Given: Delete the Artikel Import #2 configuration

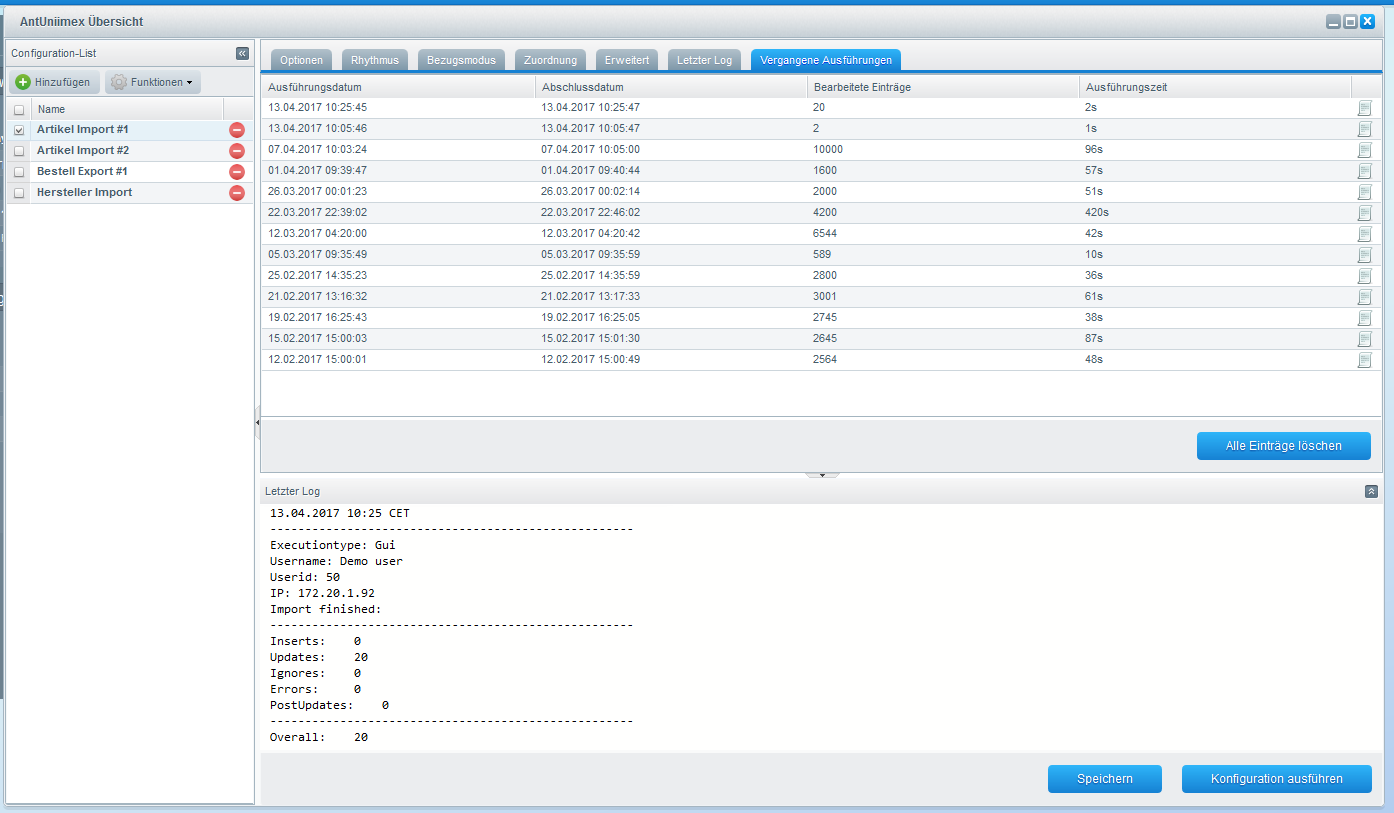Looking at the screenshot, I should 237,151.
